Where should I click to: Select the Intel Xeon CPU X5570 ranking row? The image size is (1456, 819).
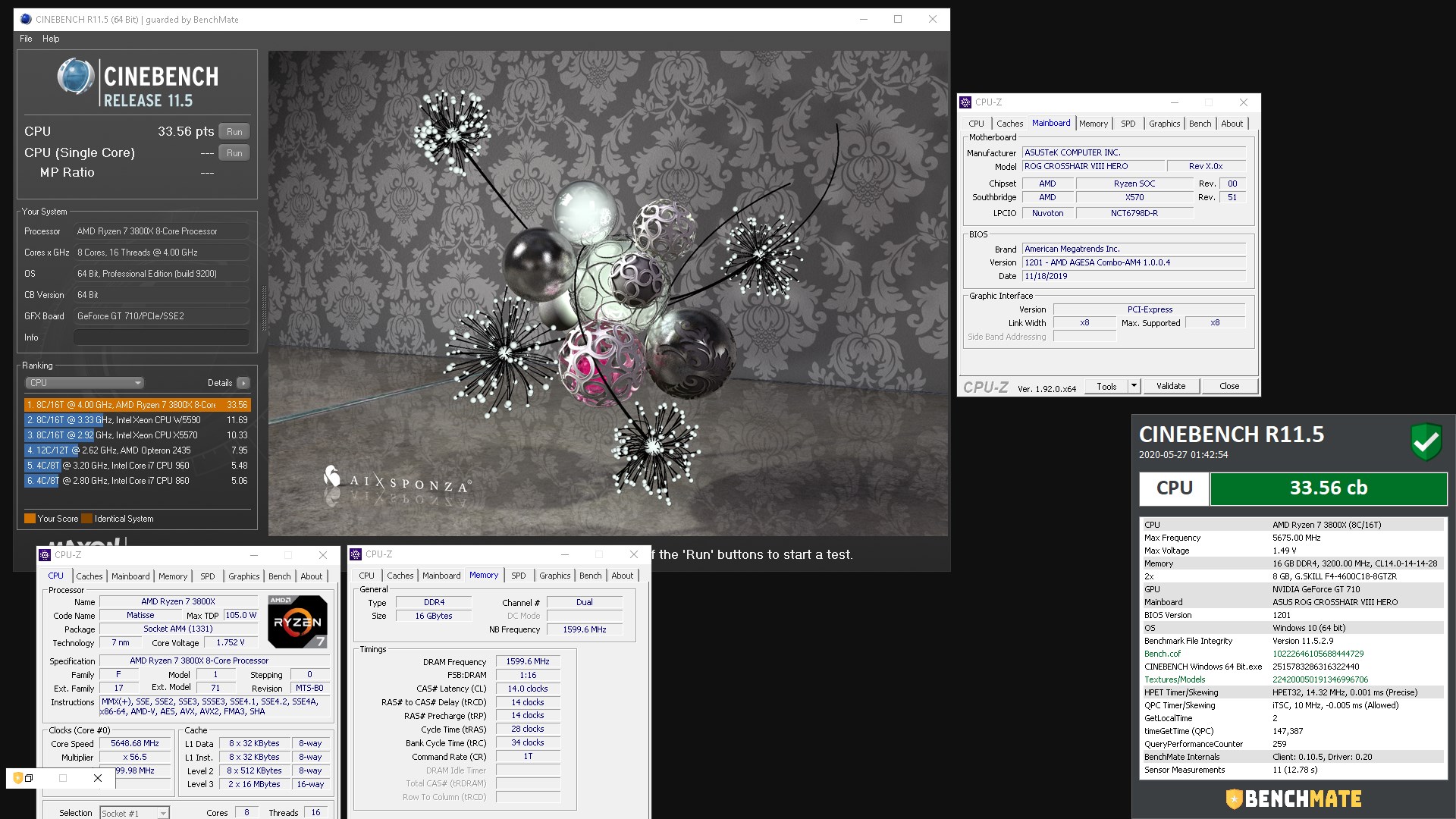point(137,435)
